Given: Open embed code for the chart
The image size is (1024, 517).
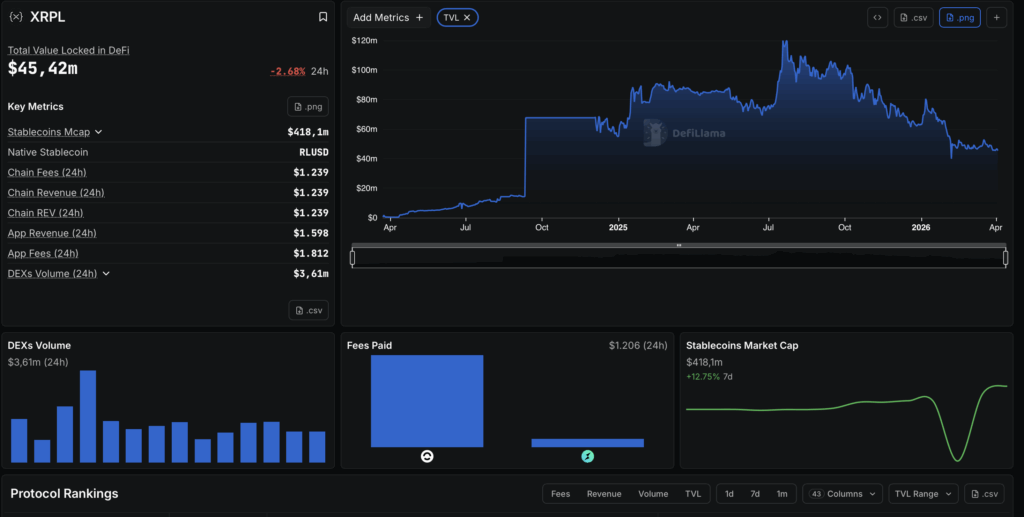Looking at the screenshot, I should (877, 18).
